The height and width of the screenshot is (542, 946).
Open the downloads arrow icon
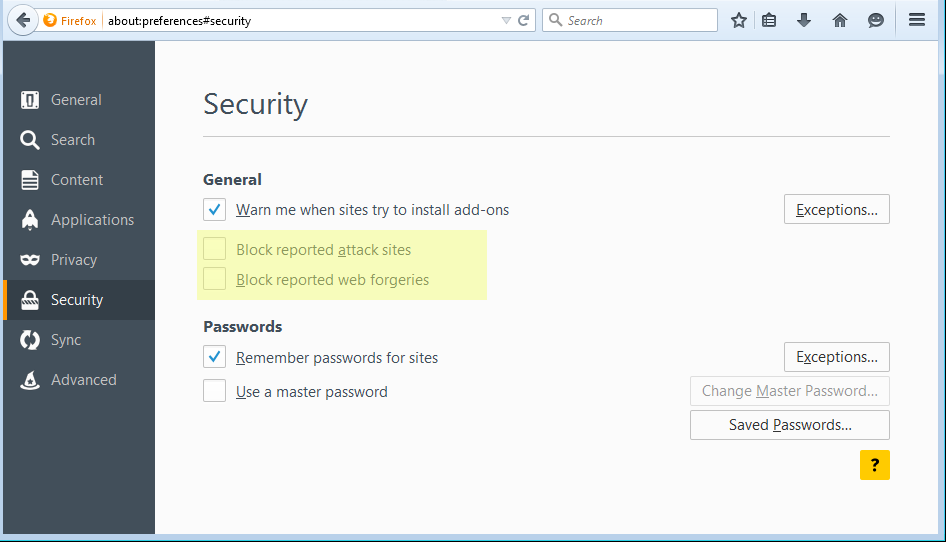pos(804,20)
